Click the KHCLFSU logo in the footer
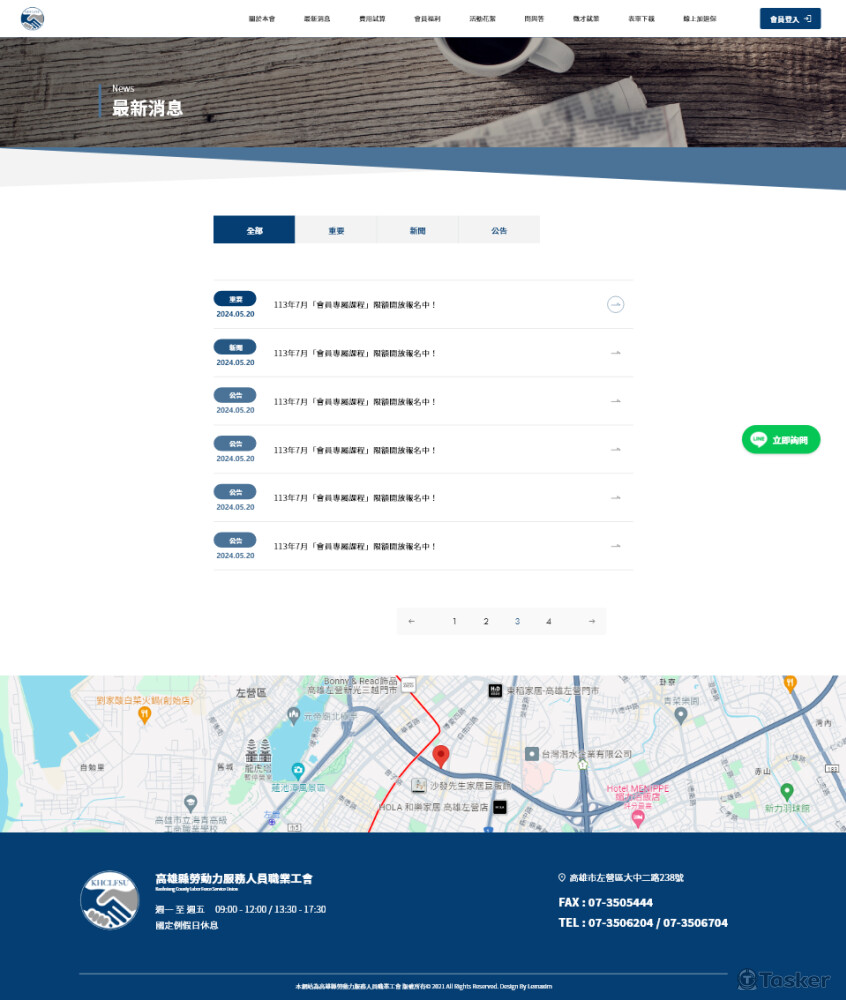 pyautogui.click(x=109, y=900)
